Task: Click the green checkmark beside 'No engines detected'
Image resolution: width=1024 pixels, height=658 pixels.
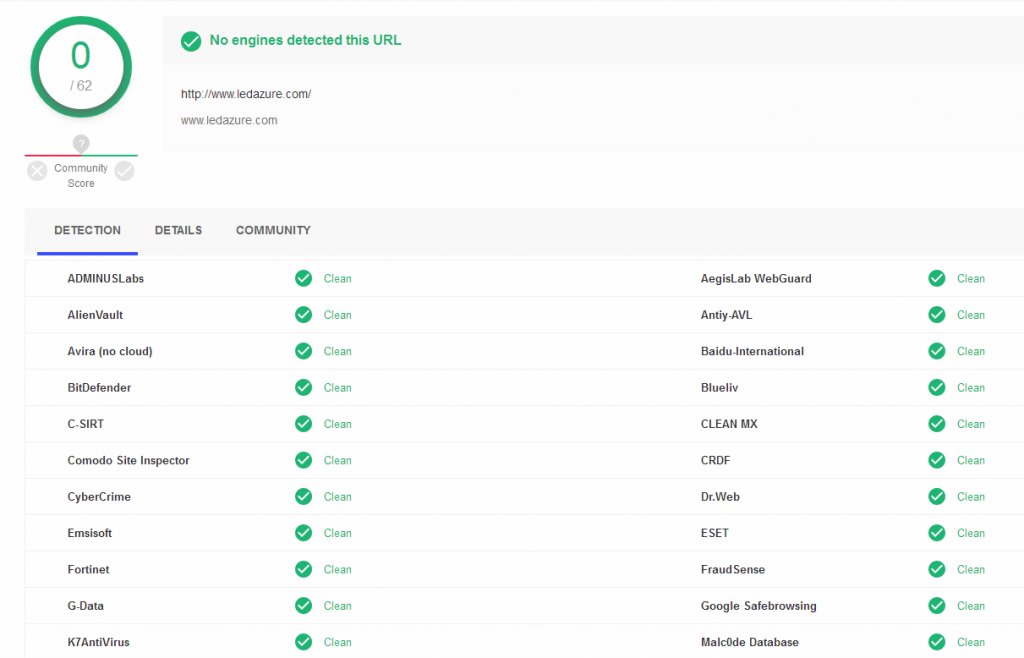Action: tap(191, 41)
